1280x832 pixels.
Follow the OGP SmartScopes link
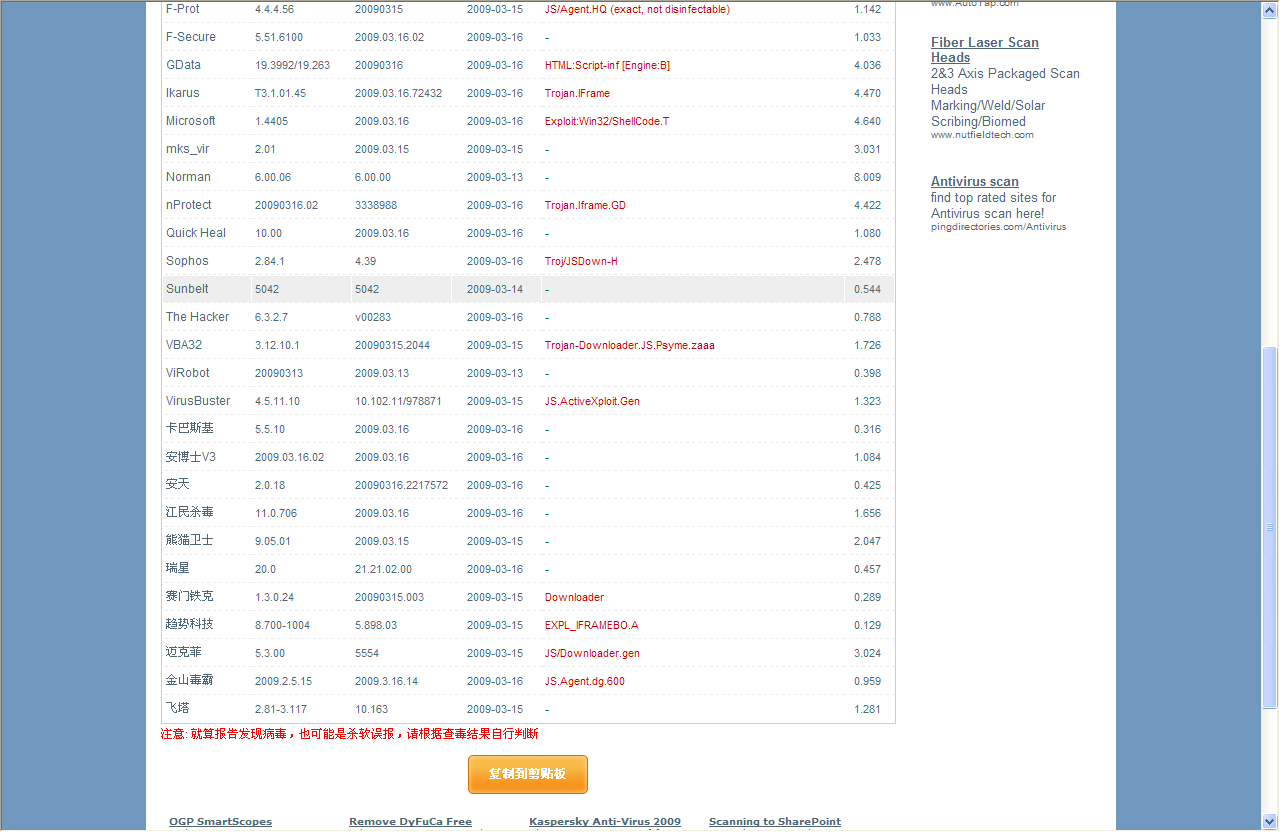(x=220, y=822)
